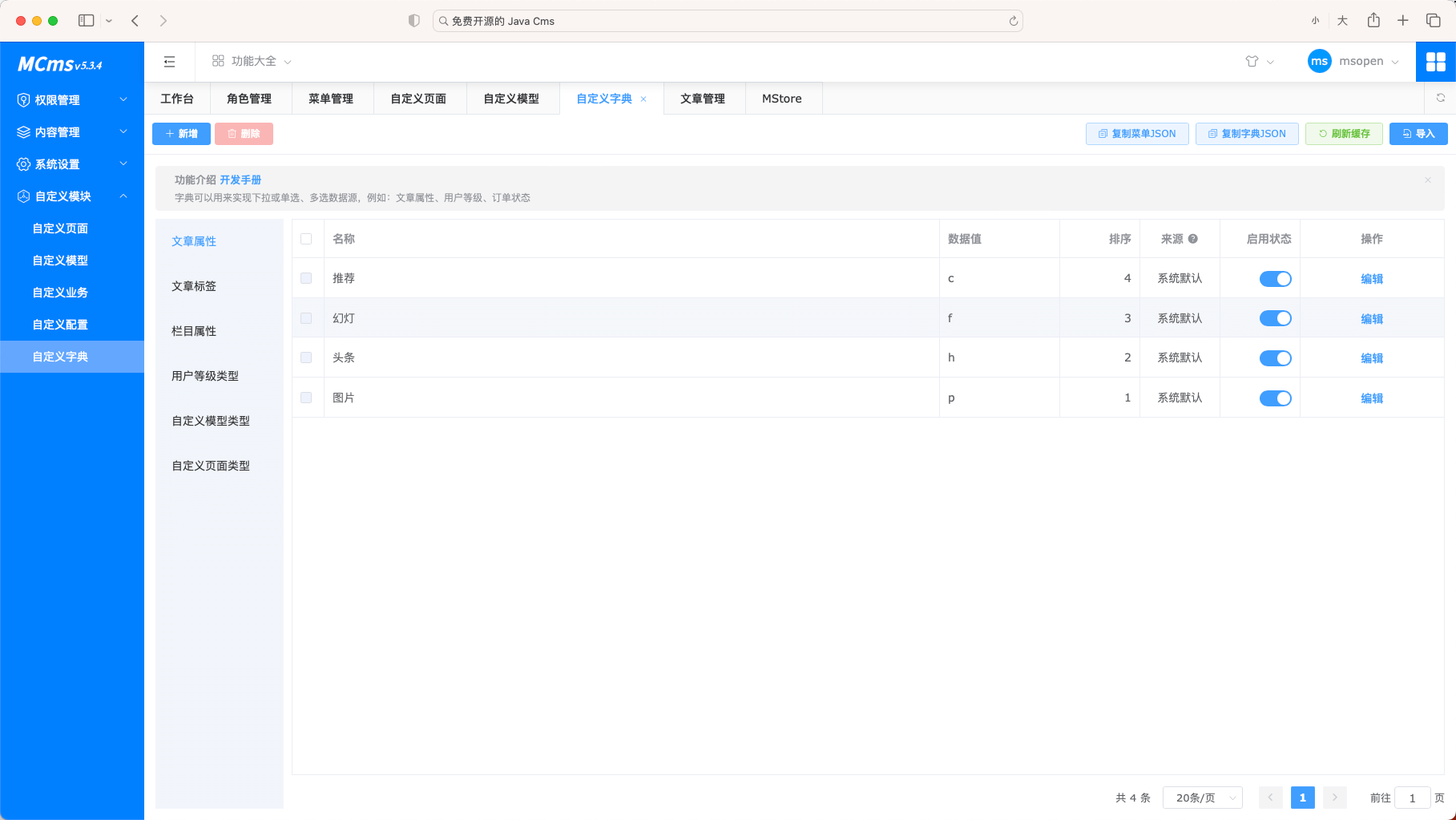Disable the toggle for 推荐 row
This screenshot has width=1456, height=820.
click(x=1275, y=278)
